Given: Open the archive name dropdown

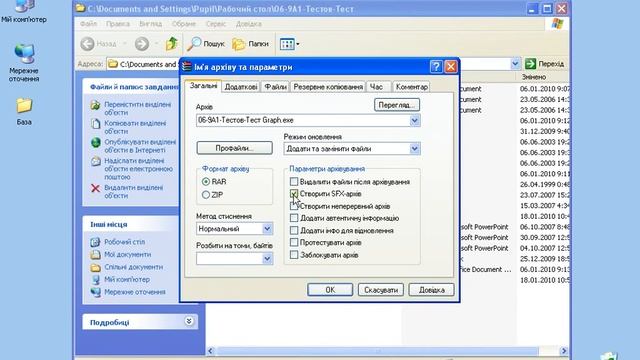Looking at the screenshot, I should coord(414,120).
